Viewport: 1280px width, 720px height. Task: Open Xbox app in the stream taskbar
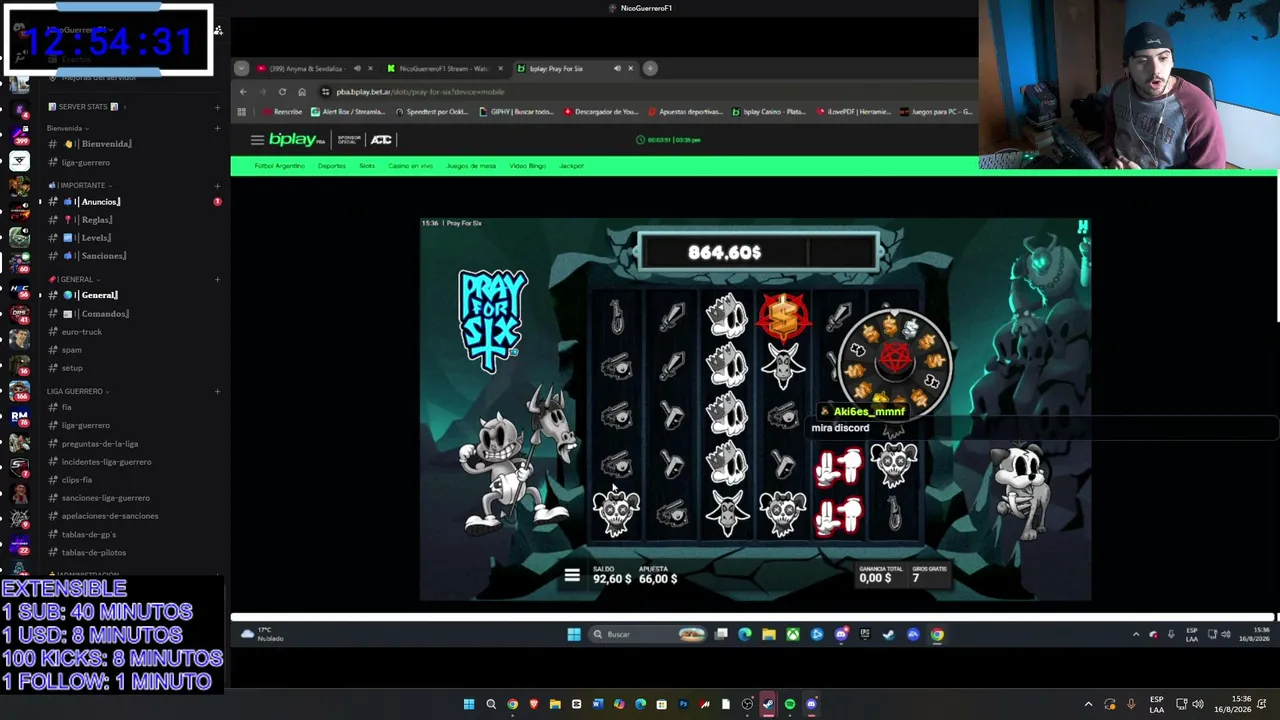pyautogui.click(x=793, y=634)
